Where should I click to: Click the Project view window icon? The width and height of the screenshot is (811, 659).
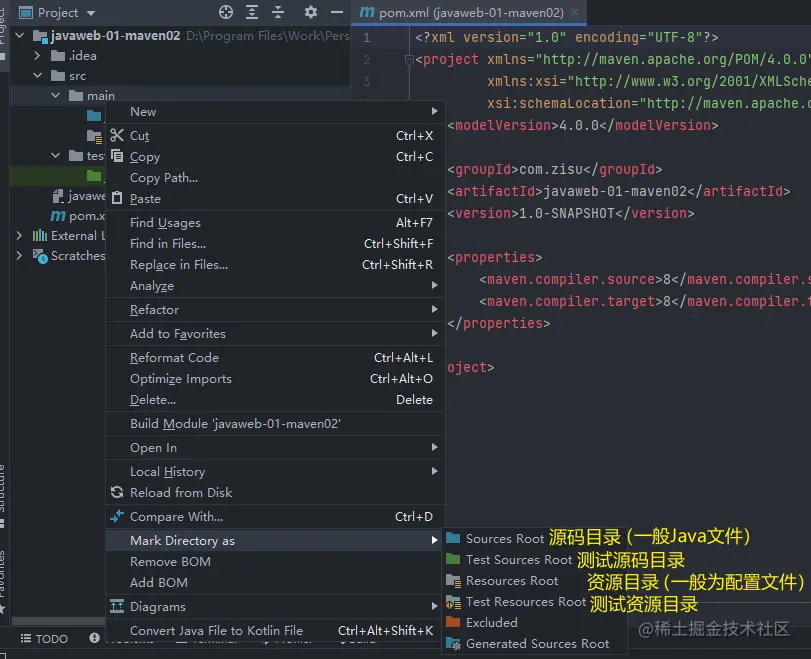(x=26, y=12)
